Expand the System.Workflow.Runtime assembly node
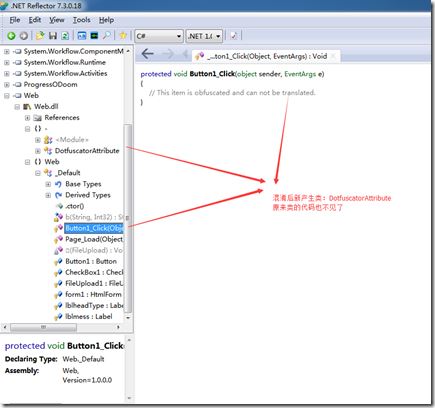The width and height of the screenshot is (435, 408). 7,62
